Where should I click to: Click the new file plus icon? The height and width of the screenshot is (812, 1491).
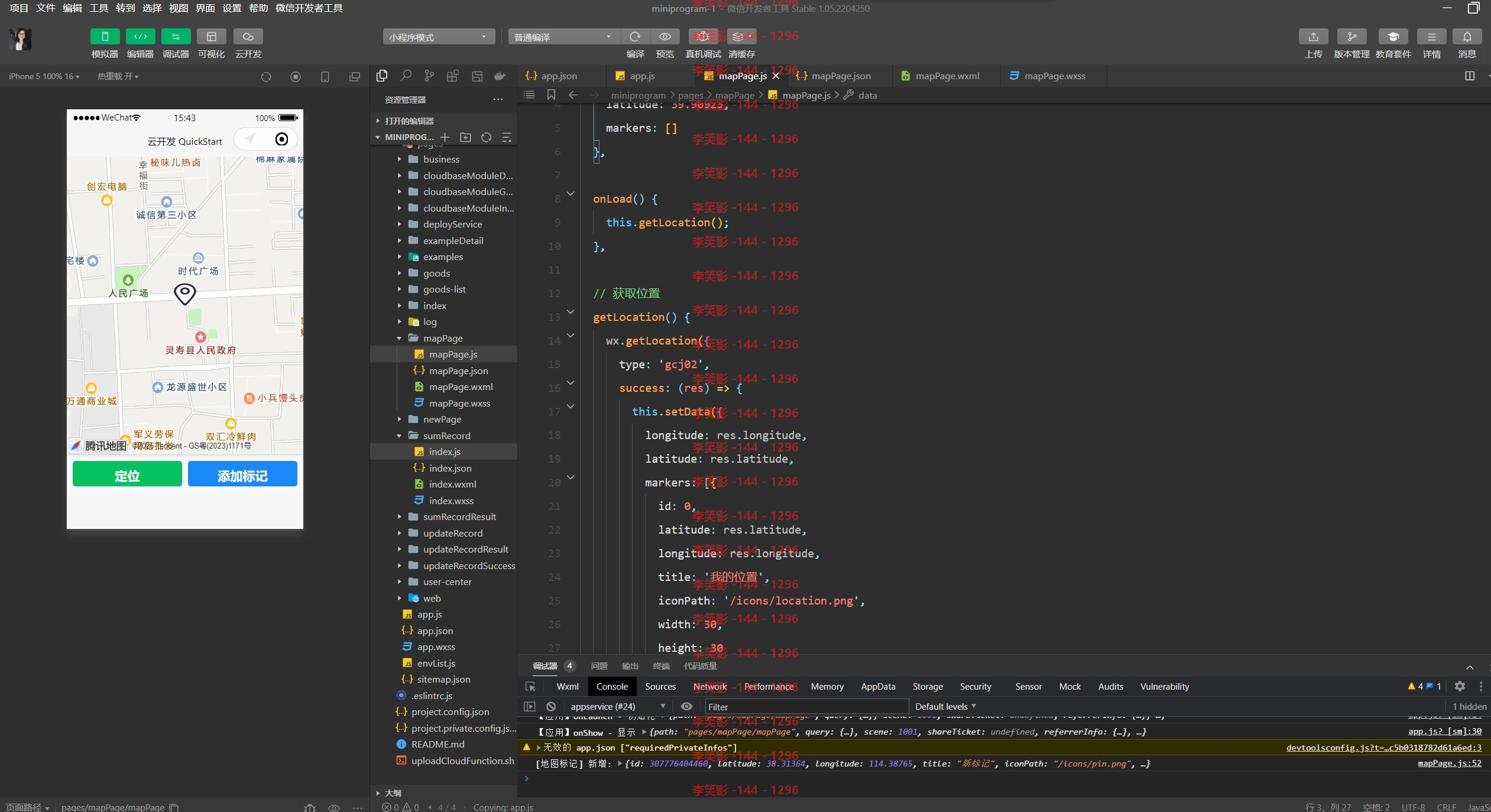click(445, 137)
